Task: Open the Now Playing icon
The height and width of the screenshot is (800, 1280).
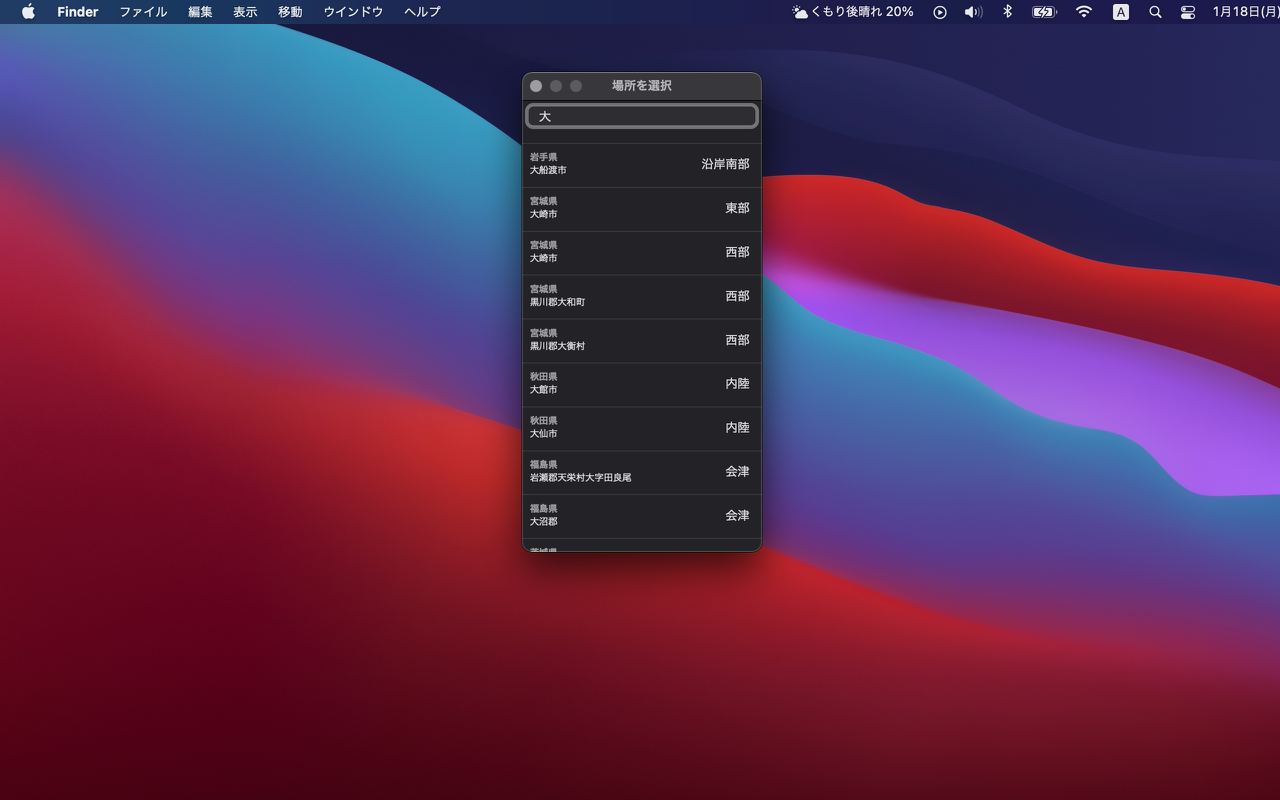Action: click(940, 12)
